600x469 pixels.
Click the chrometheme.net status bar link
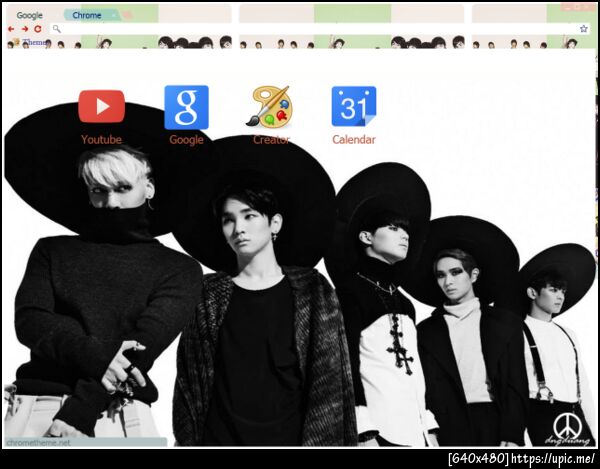pos(38,443)
